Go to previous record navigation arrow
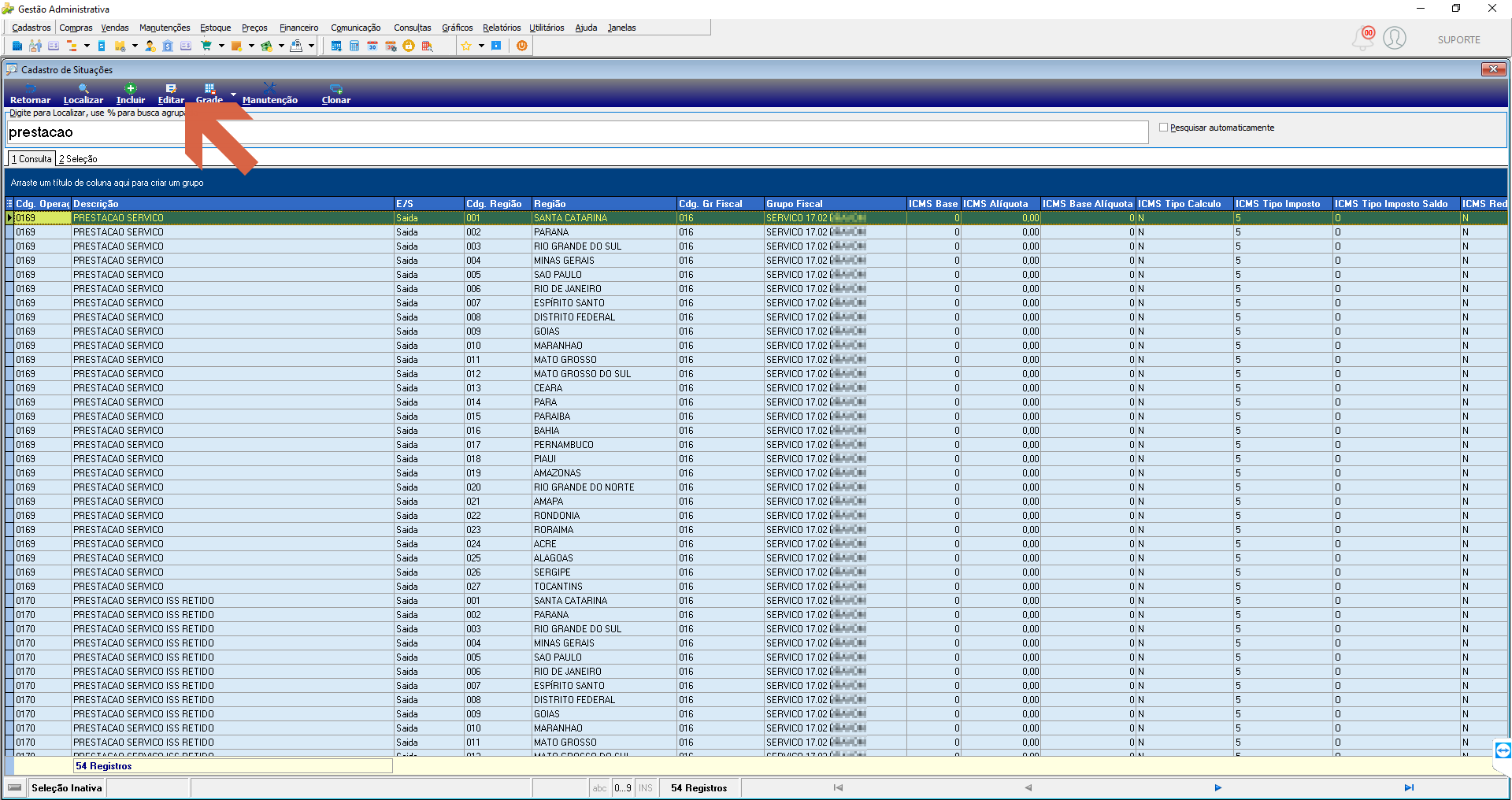 [x=1028, y=787]
